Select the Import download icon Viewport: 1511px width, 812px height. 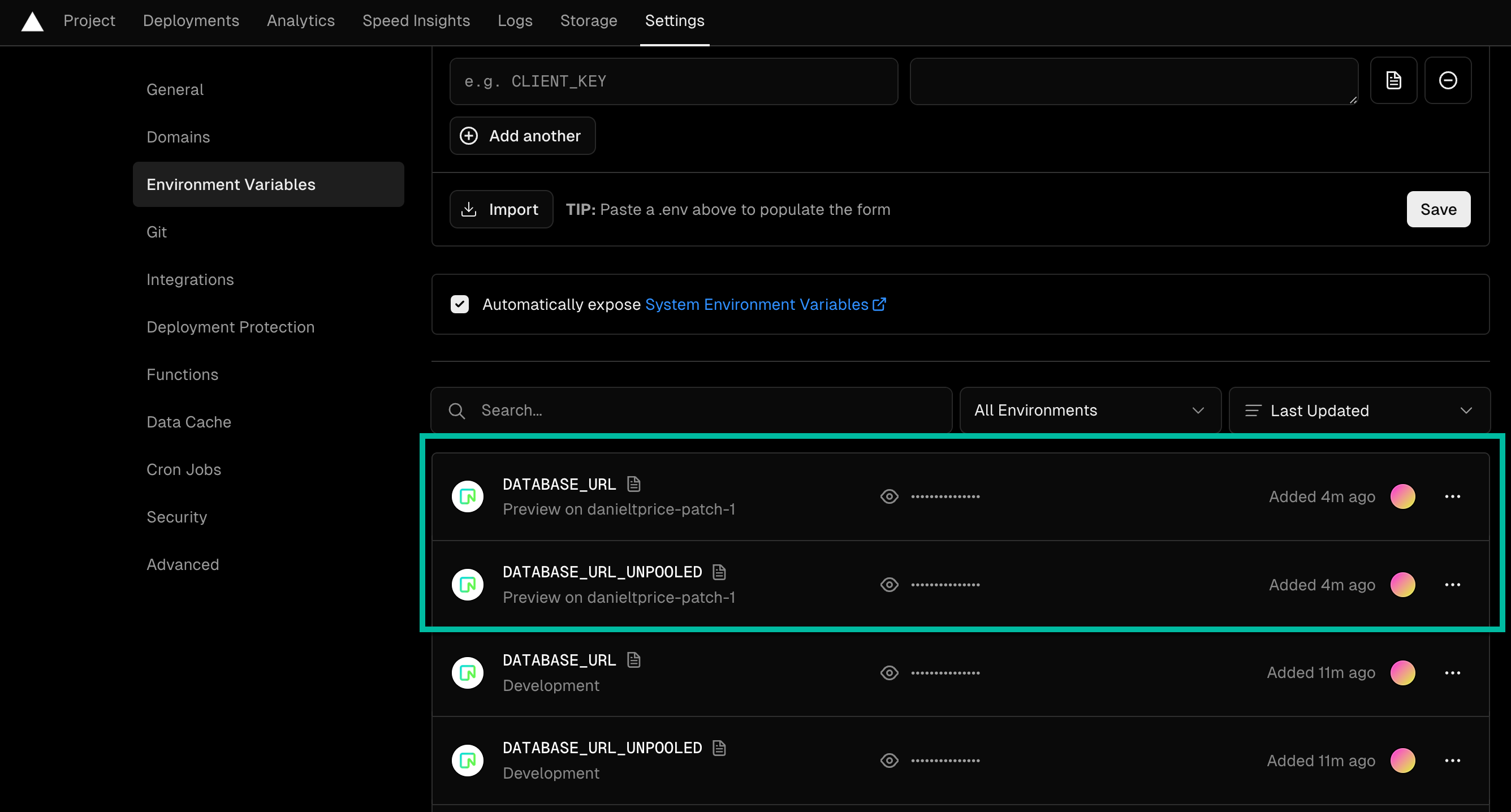469,209
